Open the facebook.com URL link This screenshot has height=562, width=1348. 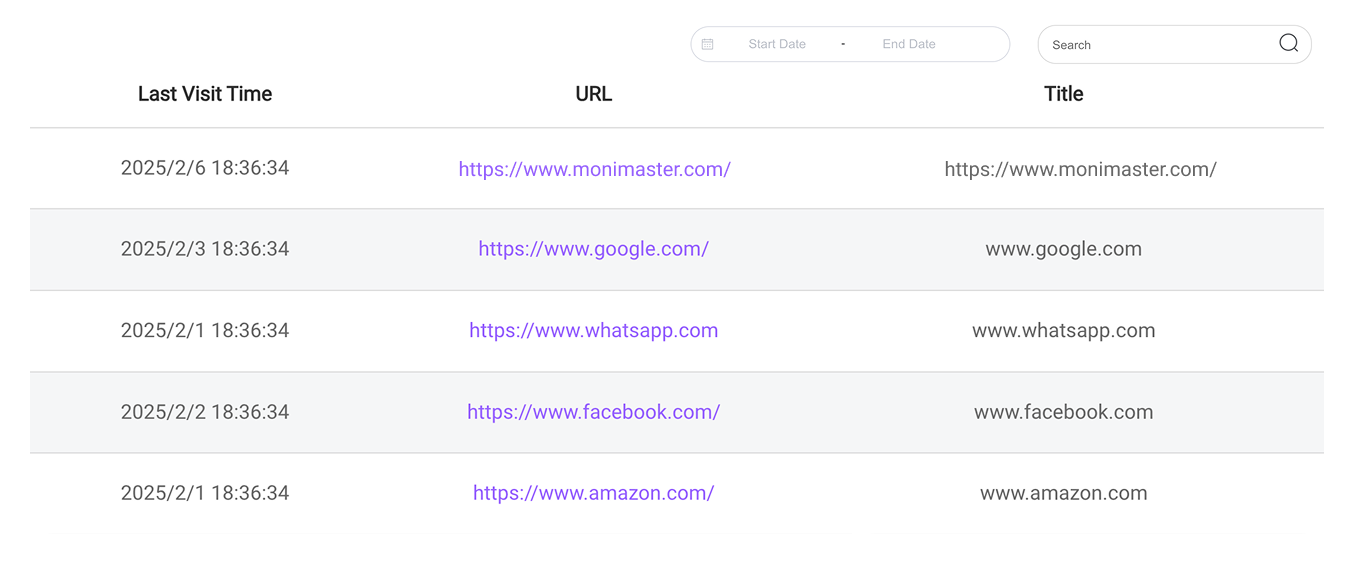(x=593, y=412)
